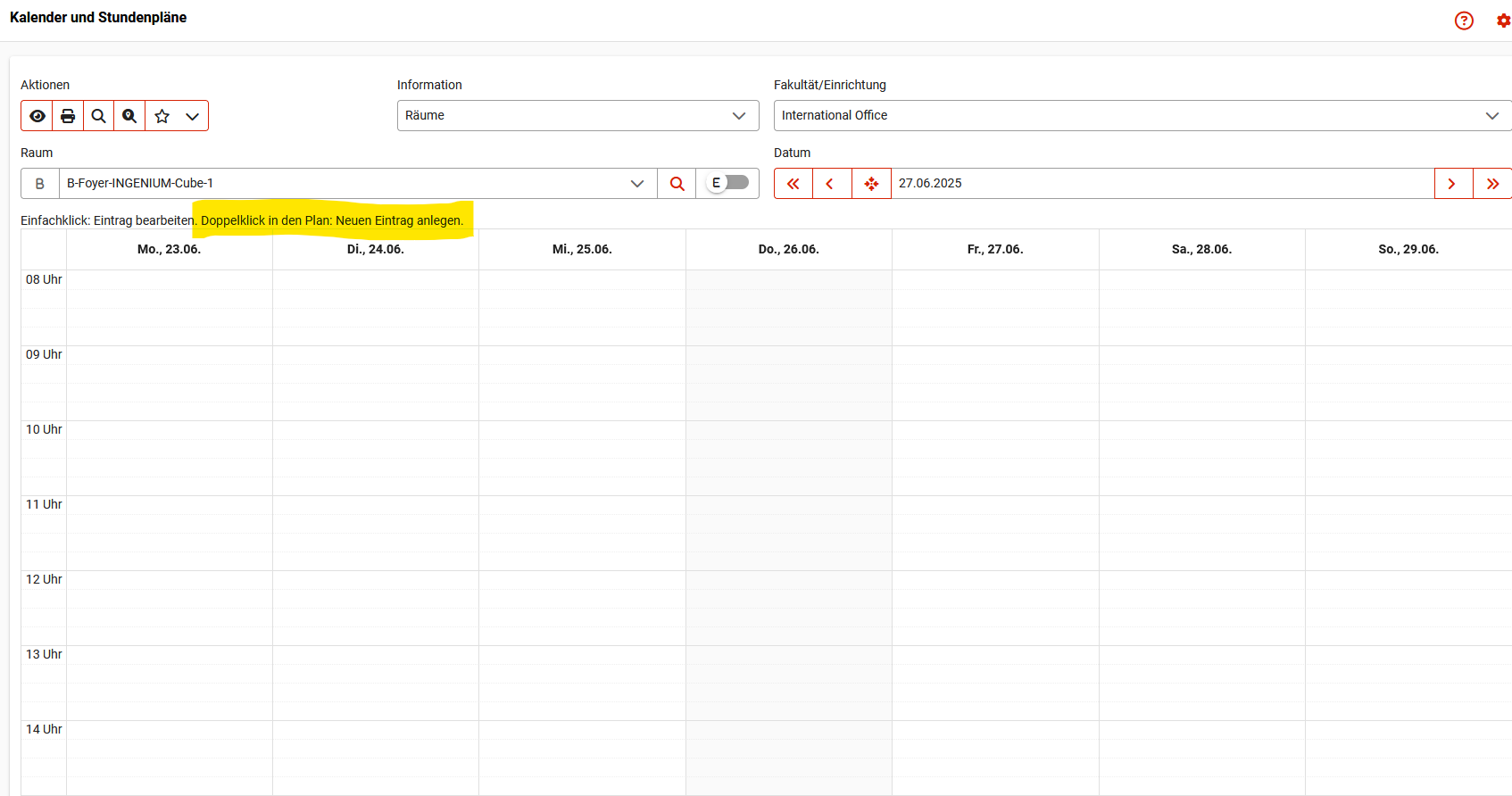This screenshot has width=1512, height=796.
Task: Select the Do., 26.06. column header
Action: (789, 250)
